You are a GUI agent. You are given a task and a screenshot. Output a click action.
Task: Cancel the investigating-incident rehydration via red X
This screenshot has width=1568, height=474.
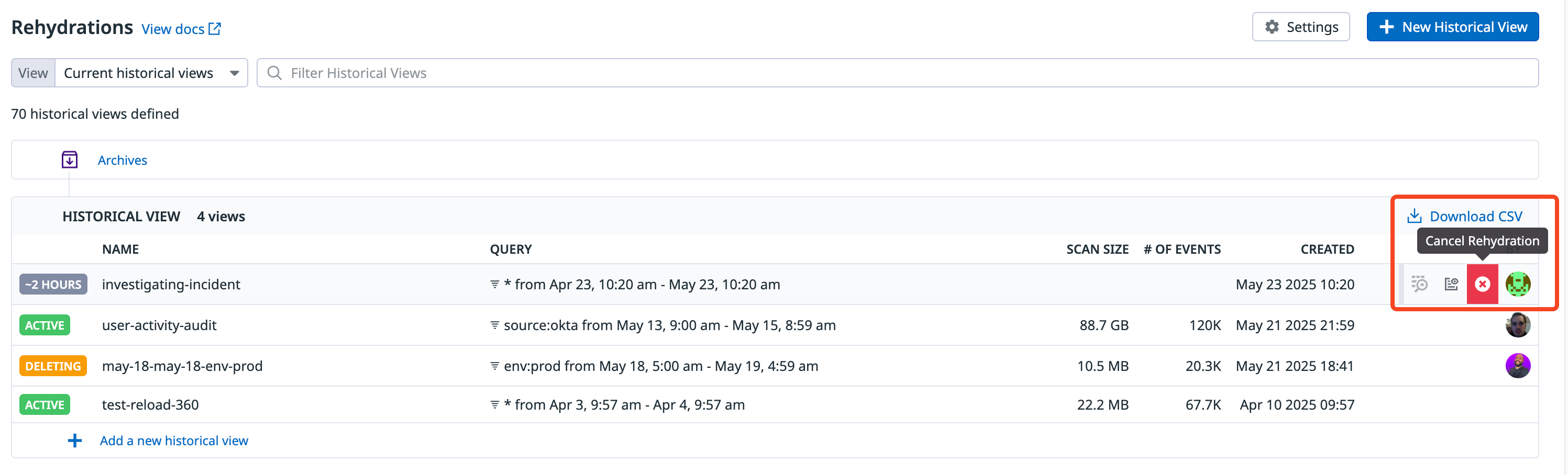click(x=1482, y=284)
